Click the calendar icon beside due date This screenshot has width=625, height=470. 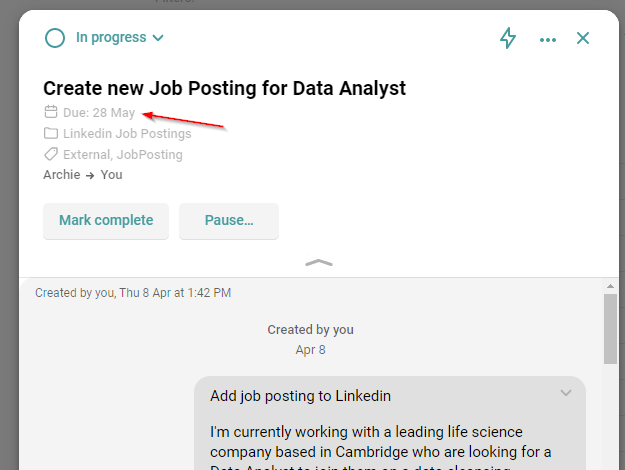[51, 112]
